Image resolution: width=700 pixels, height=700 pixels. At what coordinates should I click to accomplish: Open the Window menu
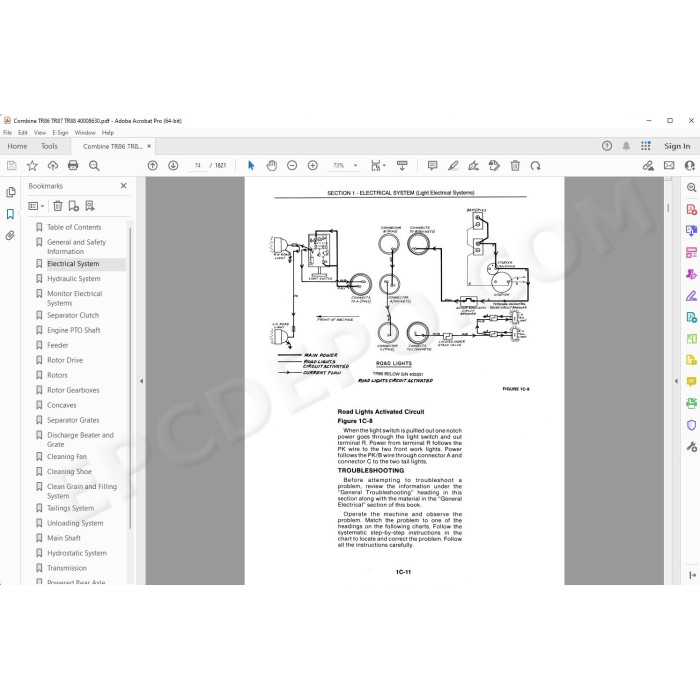click(85, 133)
